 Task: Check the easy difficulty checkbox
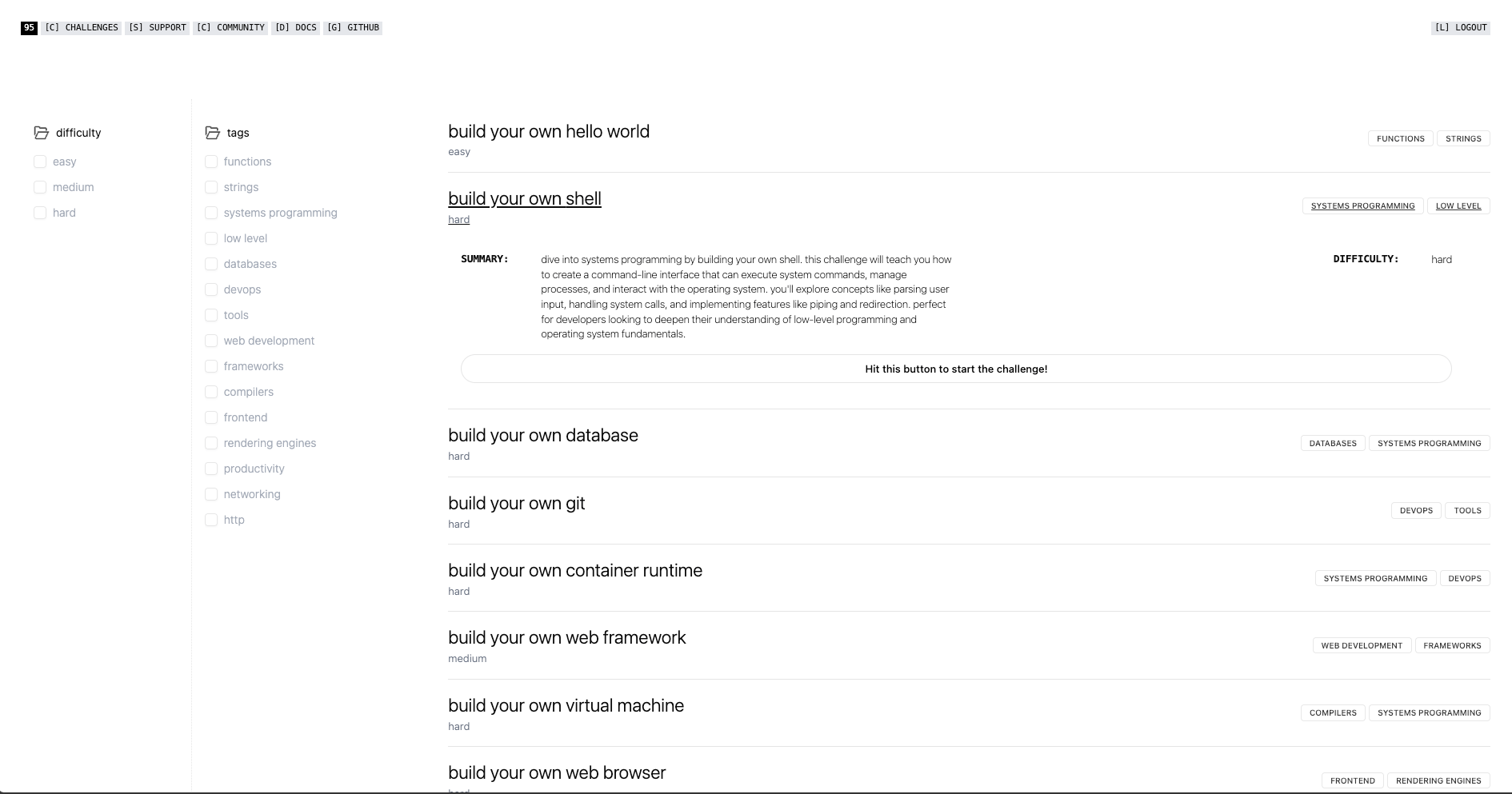tap(40, 162)
